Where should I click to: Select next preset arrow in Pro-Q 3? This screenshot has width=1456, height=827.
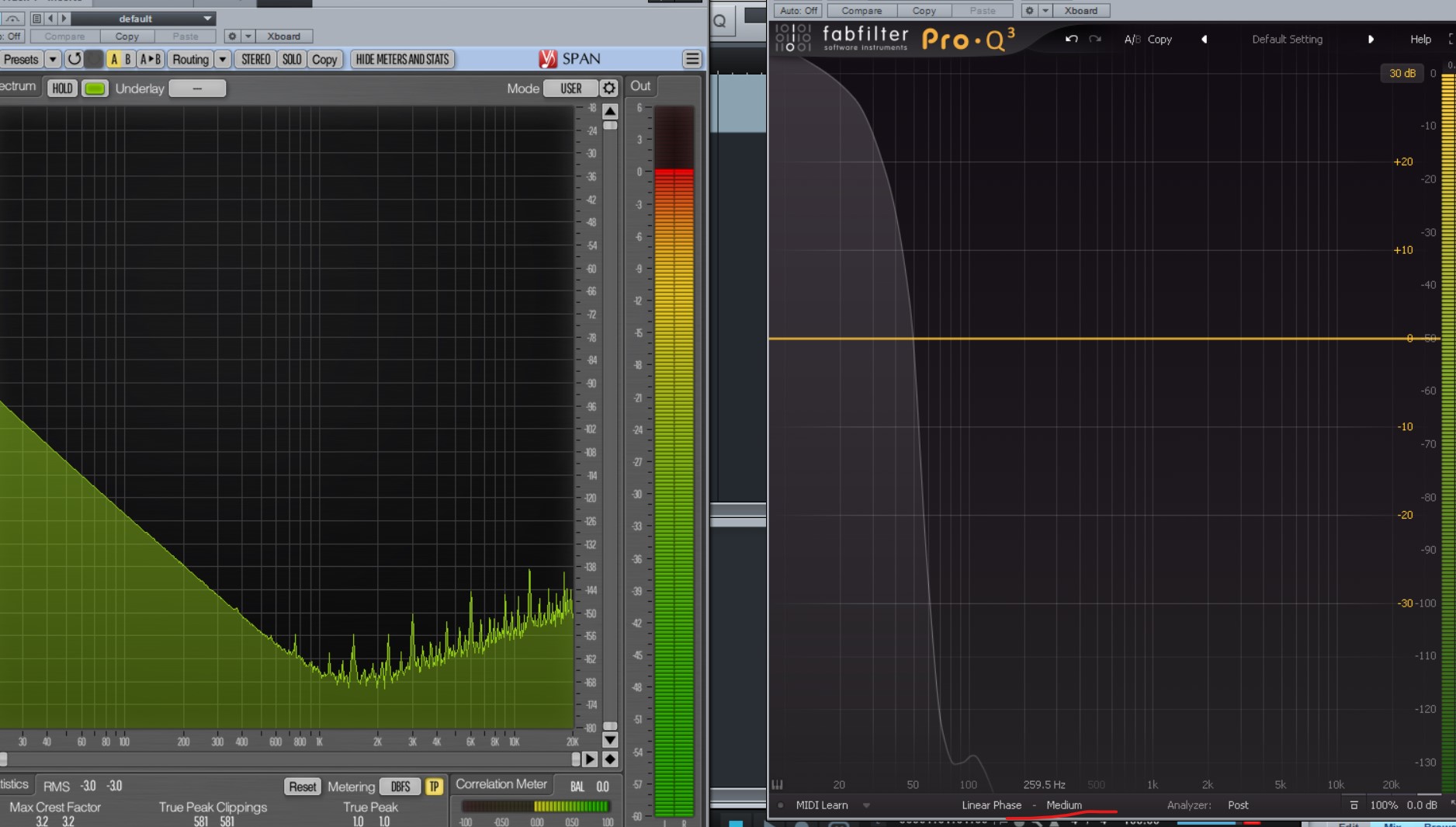1371,39
